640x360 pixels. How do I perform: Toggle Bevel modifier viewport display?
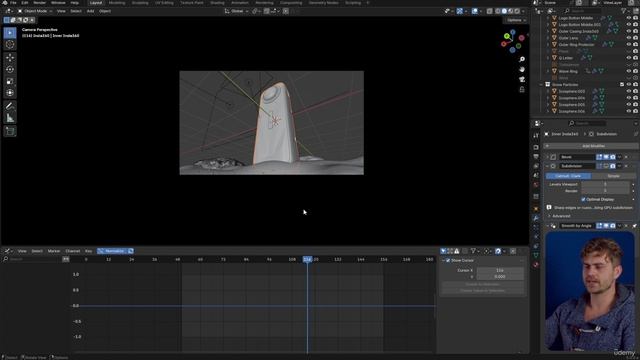[606, 157]
